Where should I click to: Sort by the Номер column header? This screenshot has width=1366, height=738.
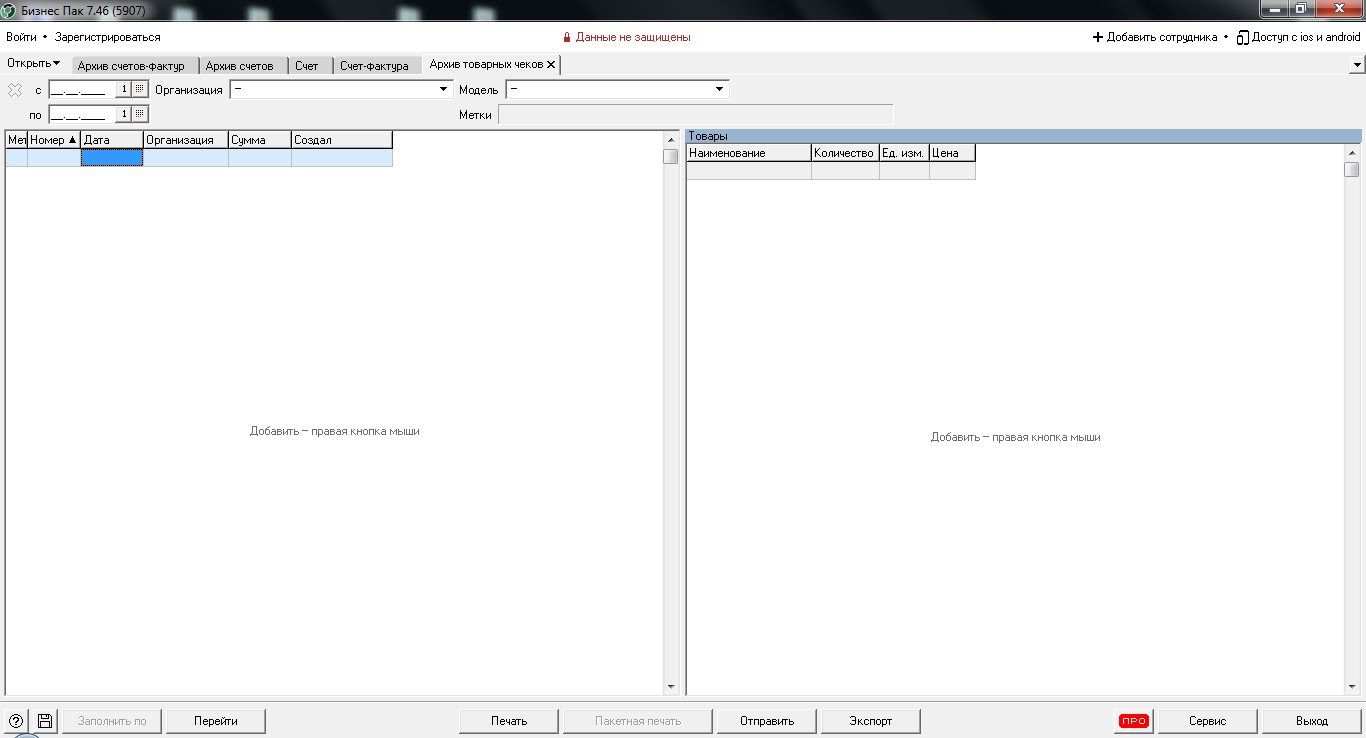[x=53, y=140]
